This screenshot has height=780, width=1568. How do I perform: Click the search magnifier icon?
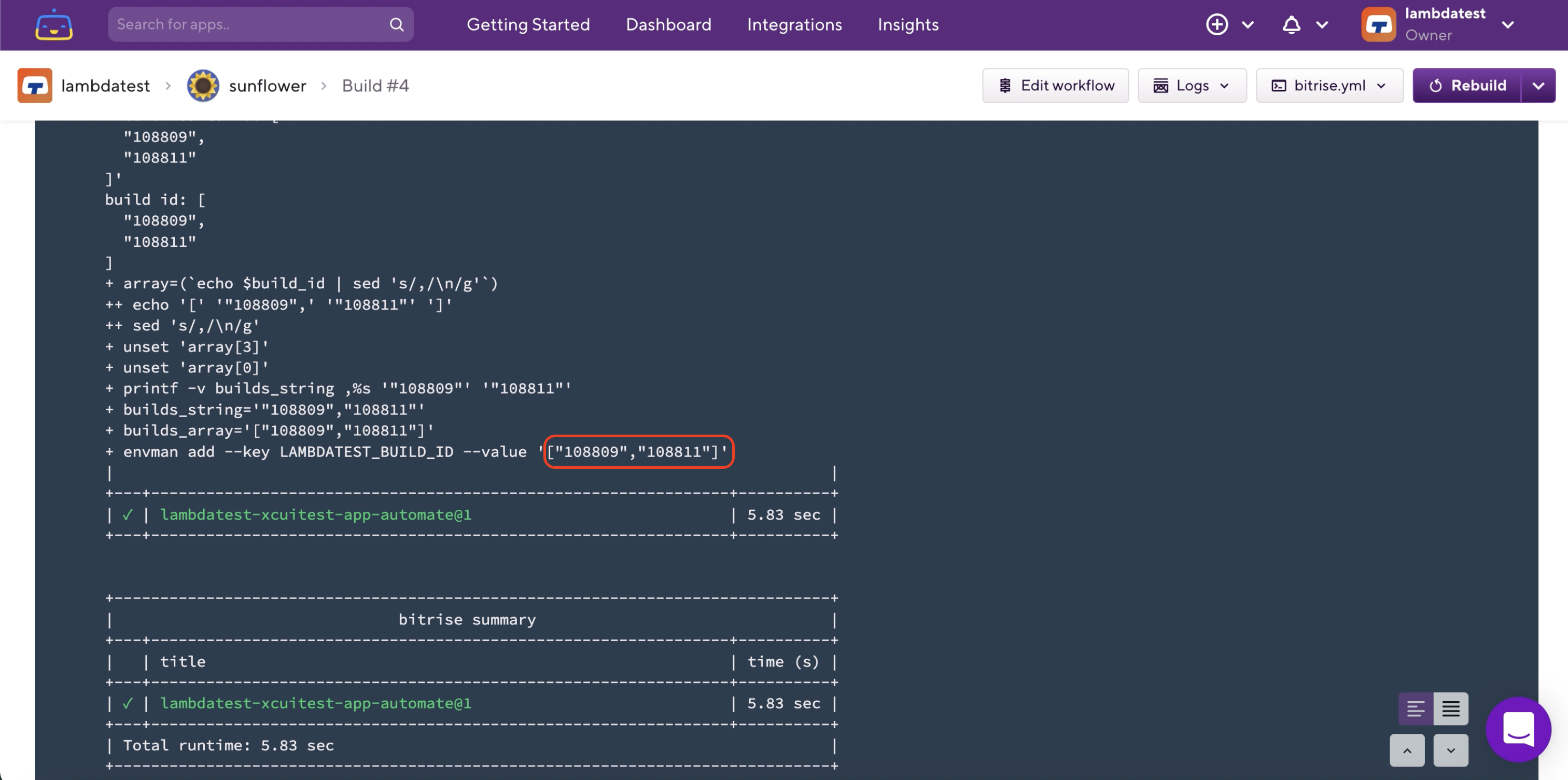[x=396, y=24]
